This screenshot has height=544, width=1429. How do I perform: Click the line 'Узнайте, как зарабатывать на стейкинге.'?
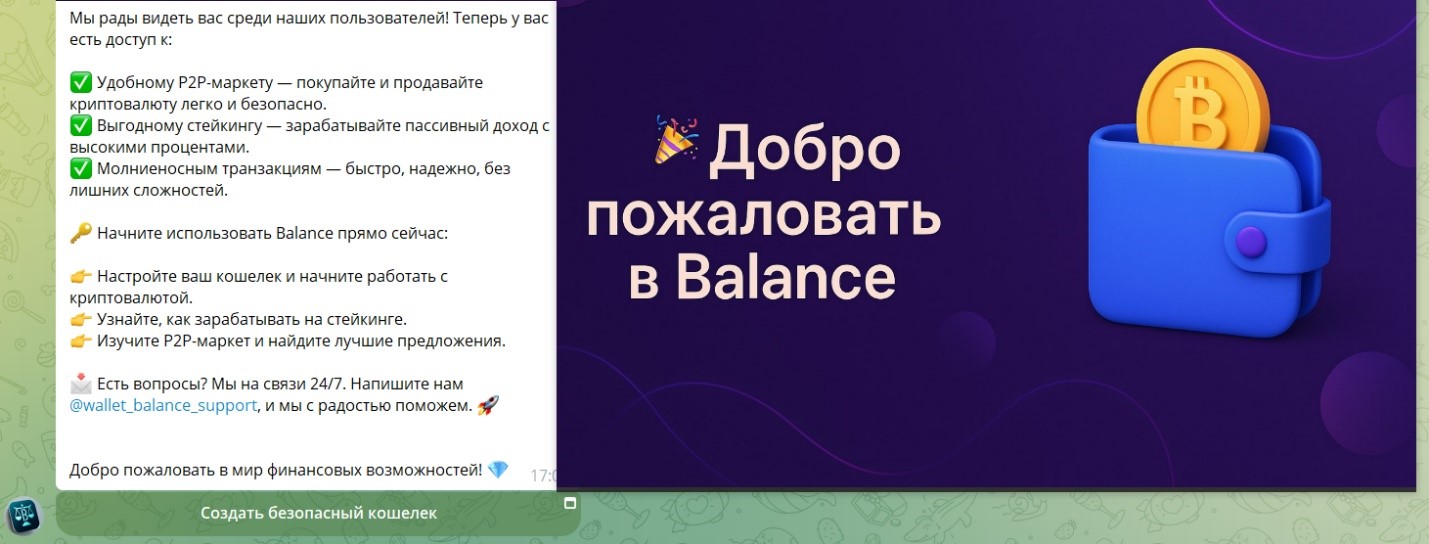253,320
